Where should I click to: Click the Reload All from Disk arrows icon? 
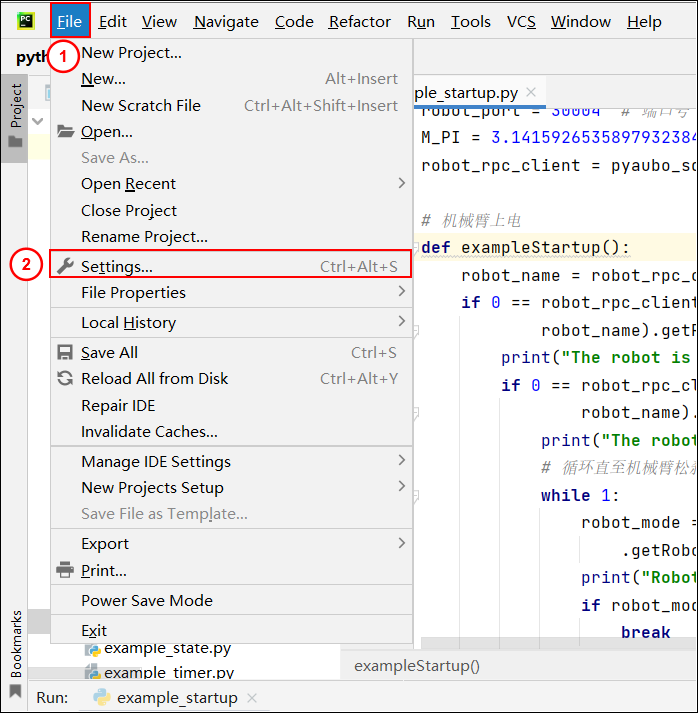pos(65,378)
